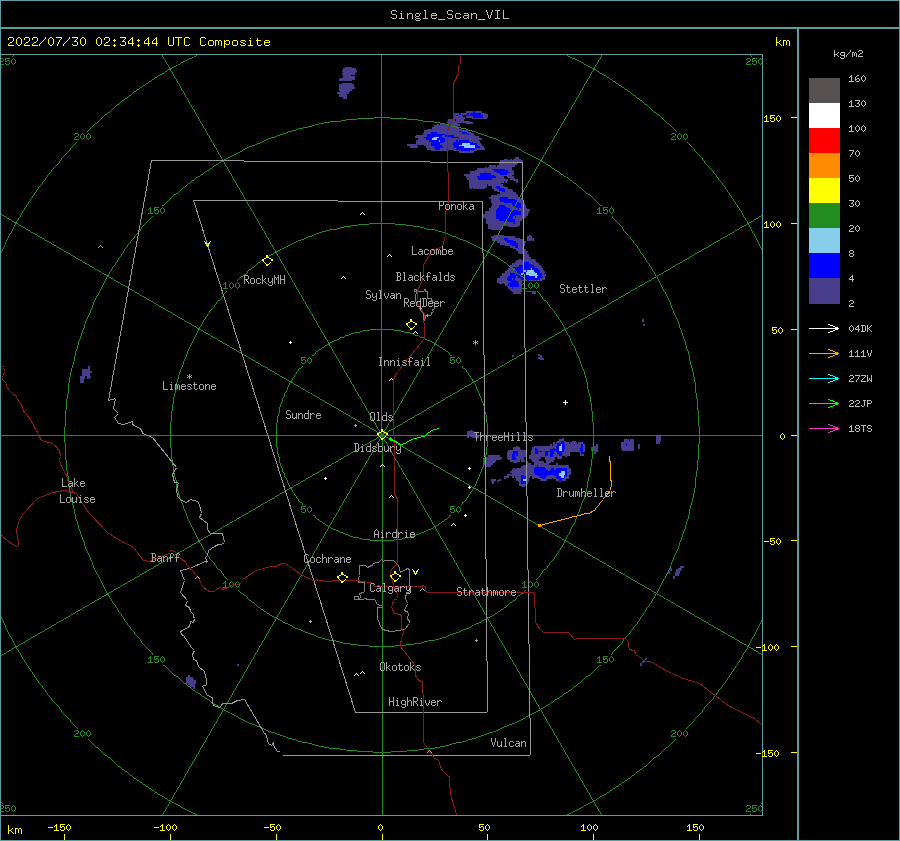Click the Blackfalds town label

[x=425, y=277]
